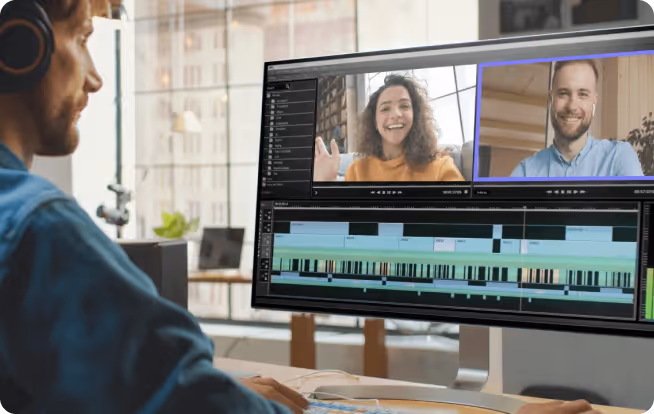Click the small icon beside left preview timecode
Image resolution: width=654 pixels, height=414 pixels.
pyautogui.click(x=466, y=192)
